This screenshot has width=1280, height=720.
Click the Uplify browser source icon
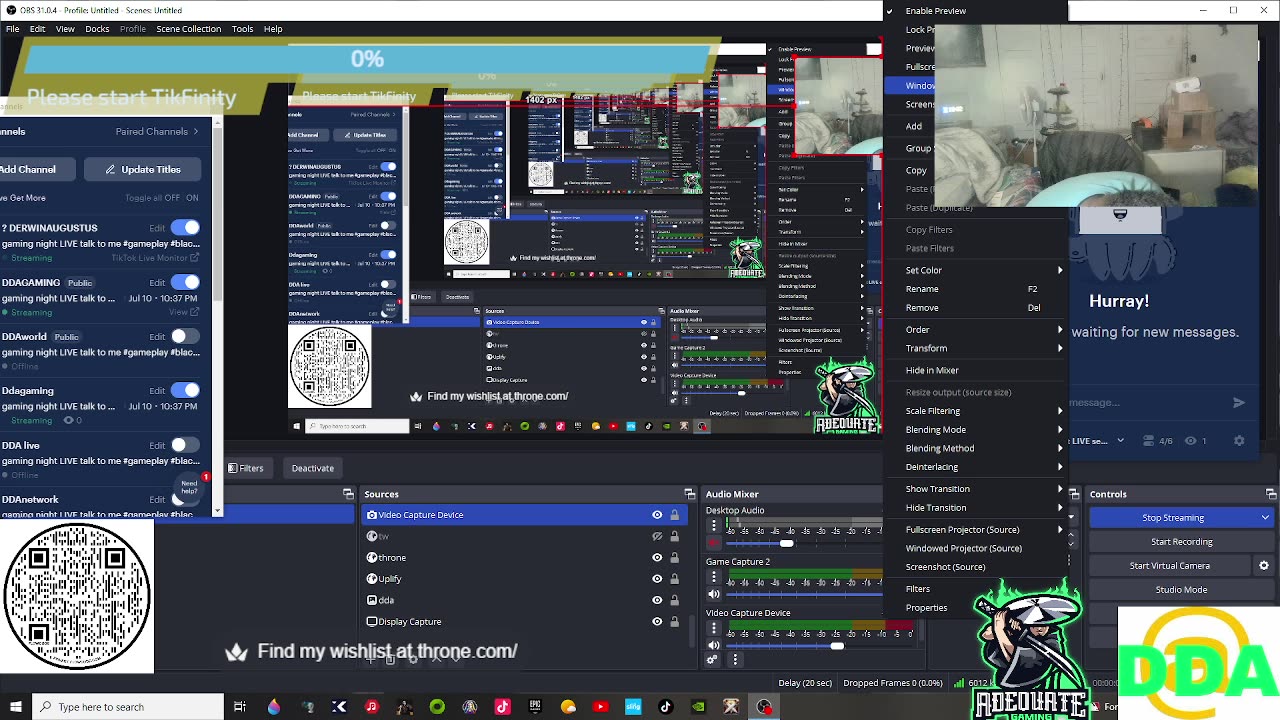372,579
